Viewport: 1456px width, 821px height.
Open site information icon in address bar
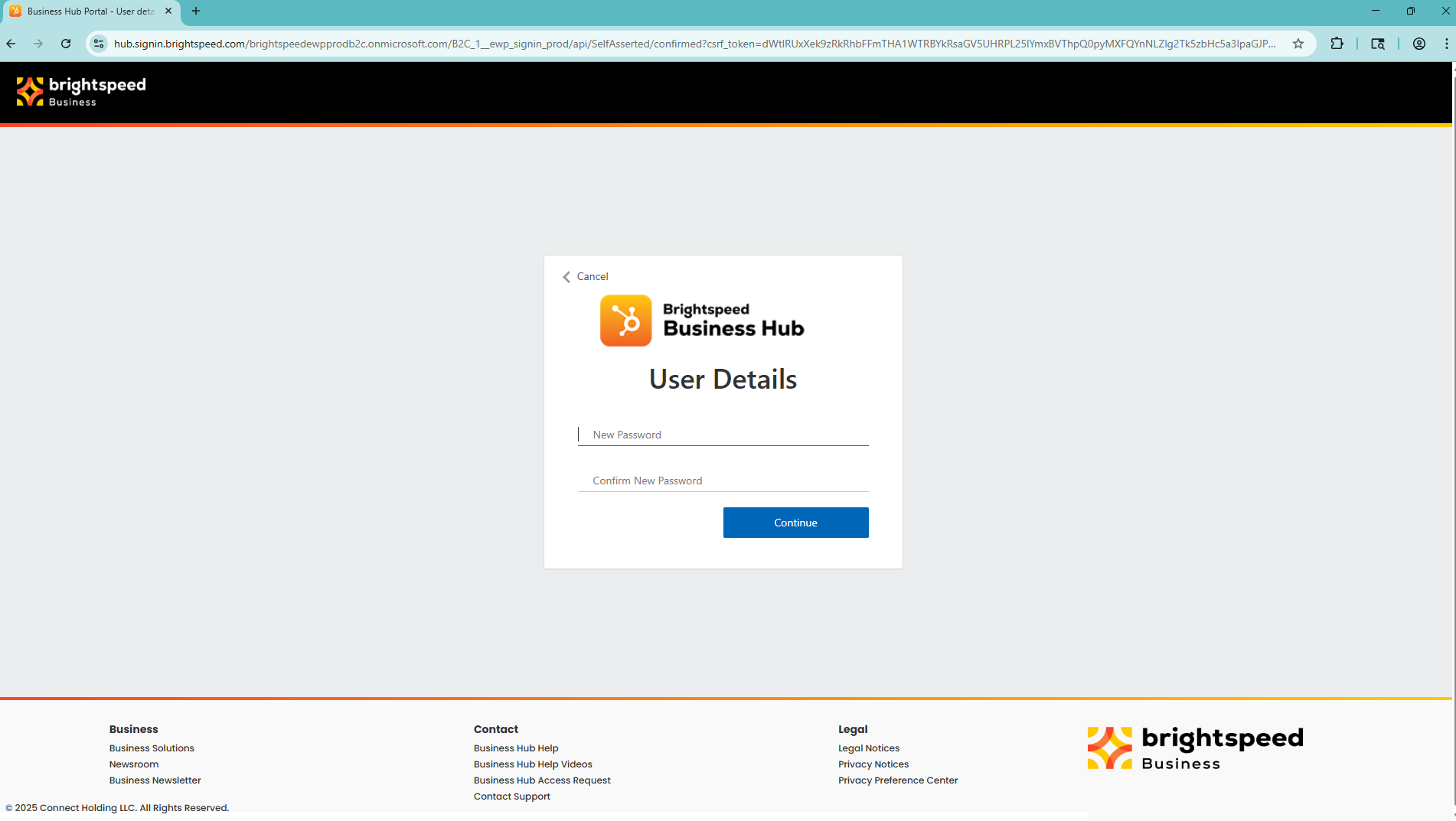[99, 44]
